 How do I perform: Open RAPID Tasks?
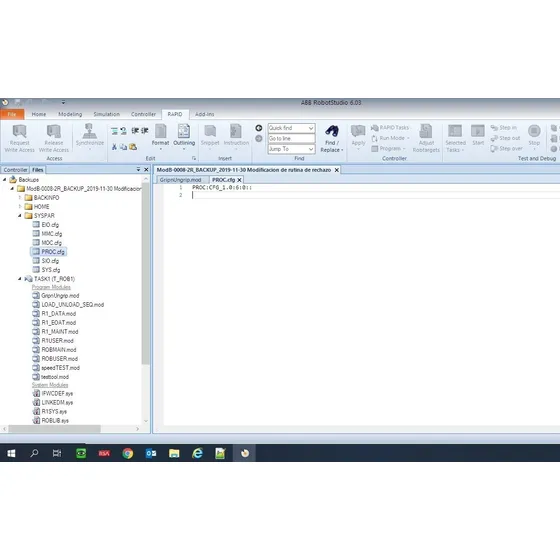tap(390, 128)
